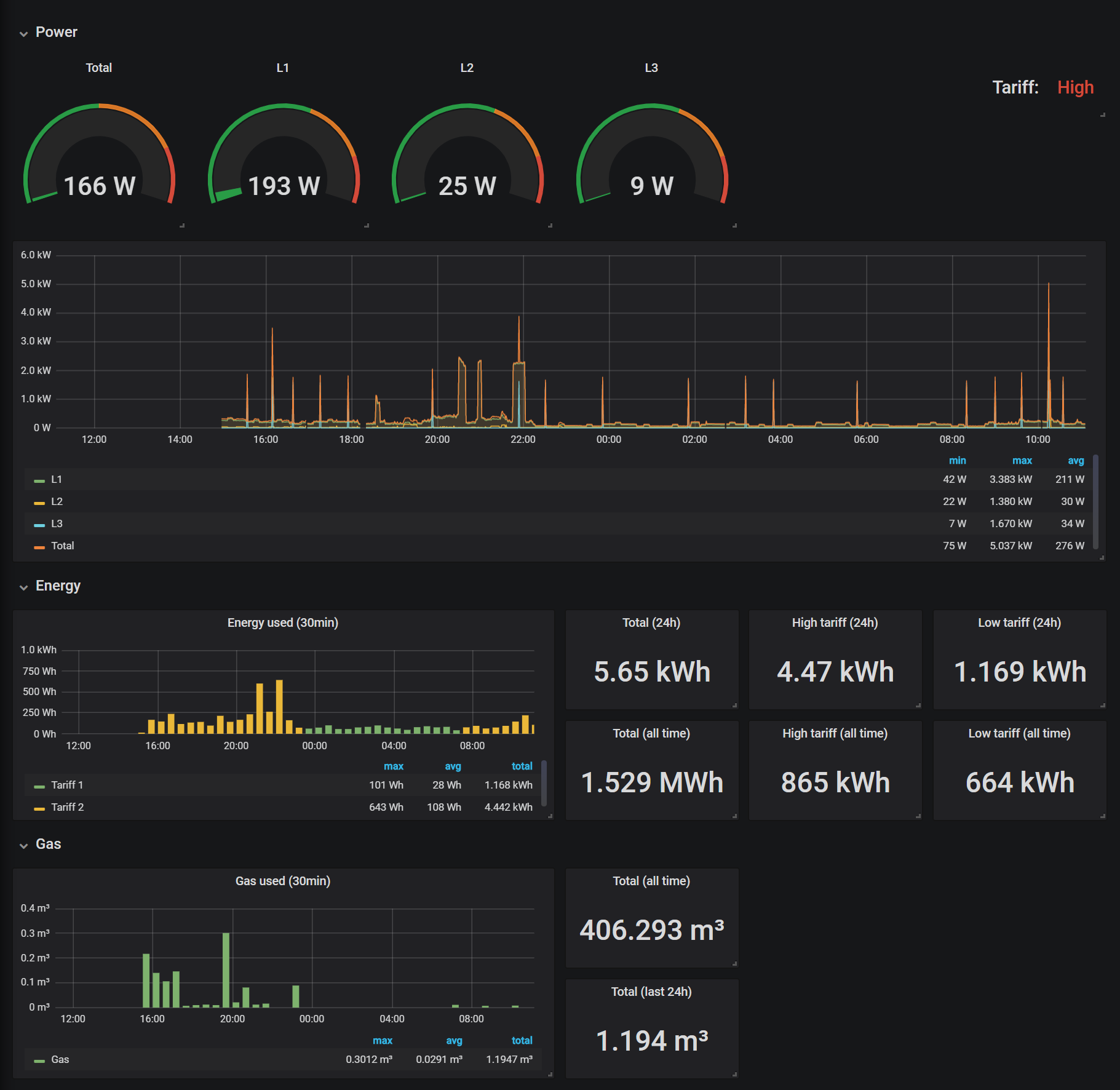Image resolution: width=1120 pixels, height=1090 pixels.
Task: Click resize handle of L3 gauge panel
Action: 735,226
